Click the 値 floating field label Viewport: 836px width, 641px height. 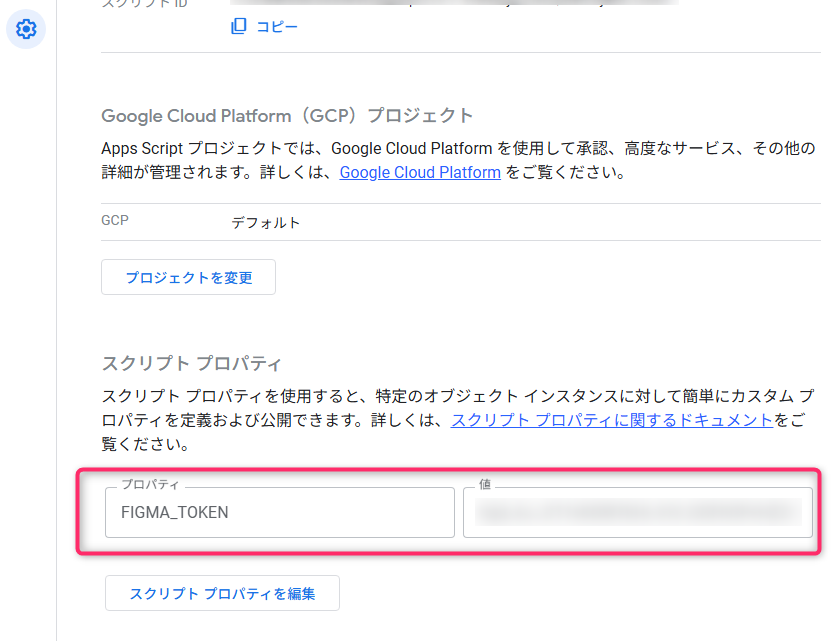[485, 485]
